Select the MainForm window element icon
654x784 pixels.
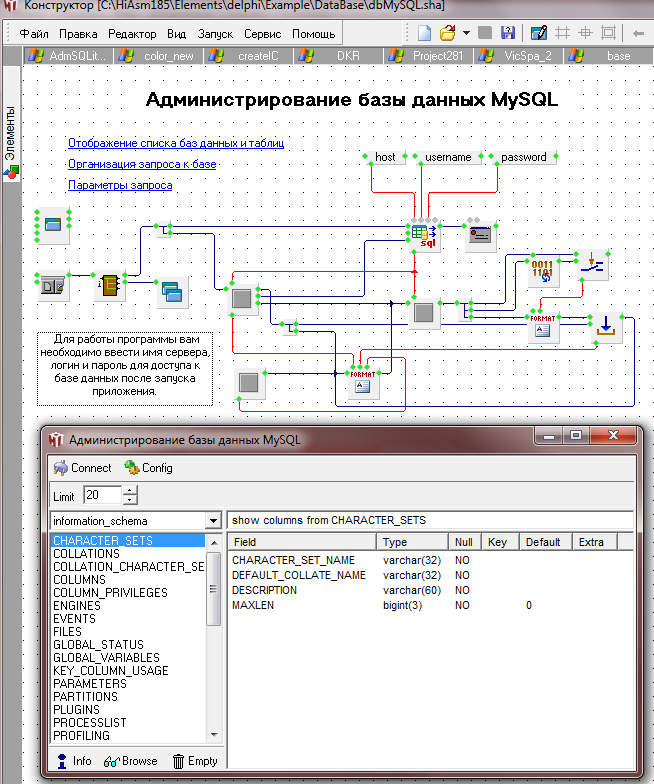click(x=53, y=225)
